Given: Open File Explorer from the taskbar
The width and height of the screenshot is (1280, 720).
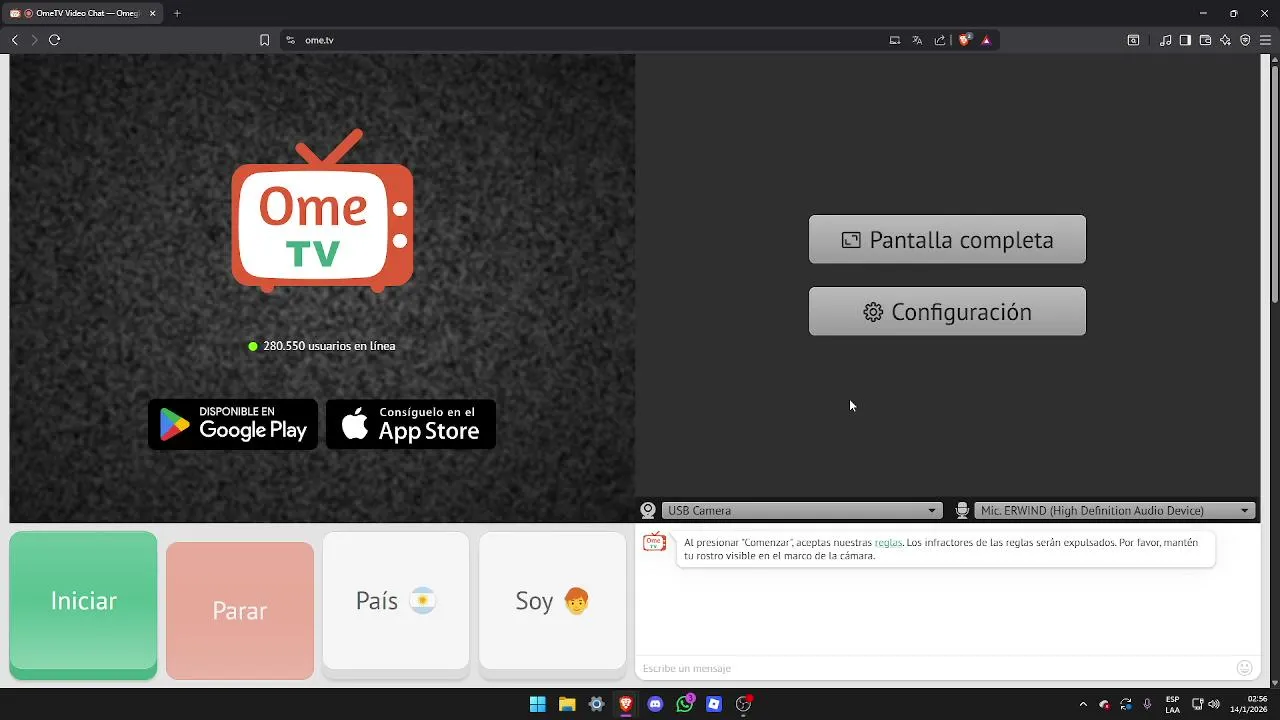Looking at the screenshot, I should click(x=567, y=704).
